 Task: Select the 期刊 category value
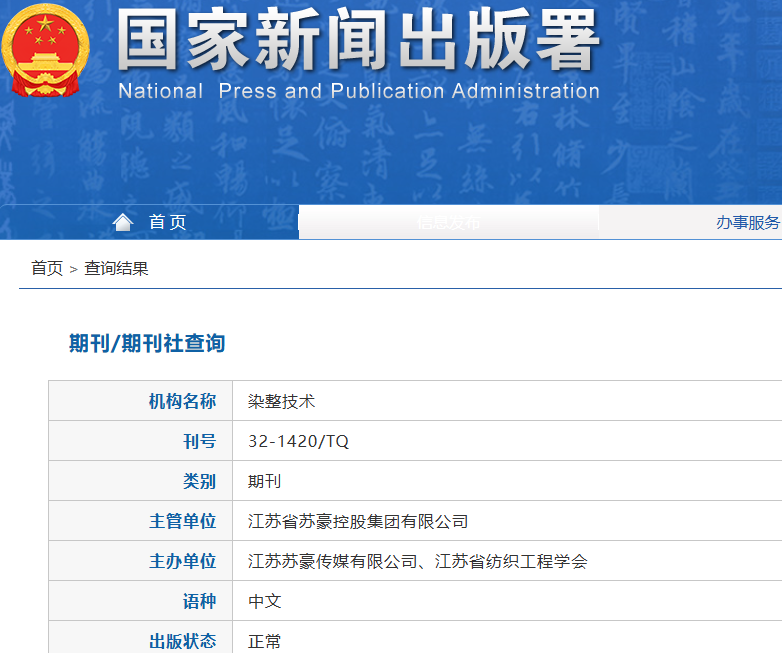pos(265,481)
